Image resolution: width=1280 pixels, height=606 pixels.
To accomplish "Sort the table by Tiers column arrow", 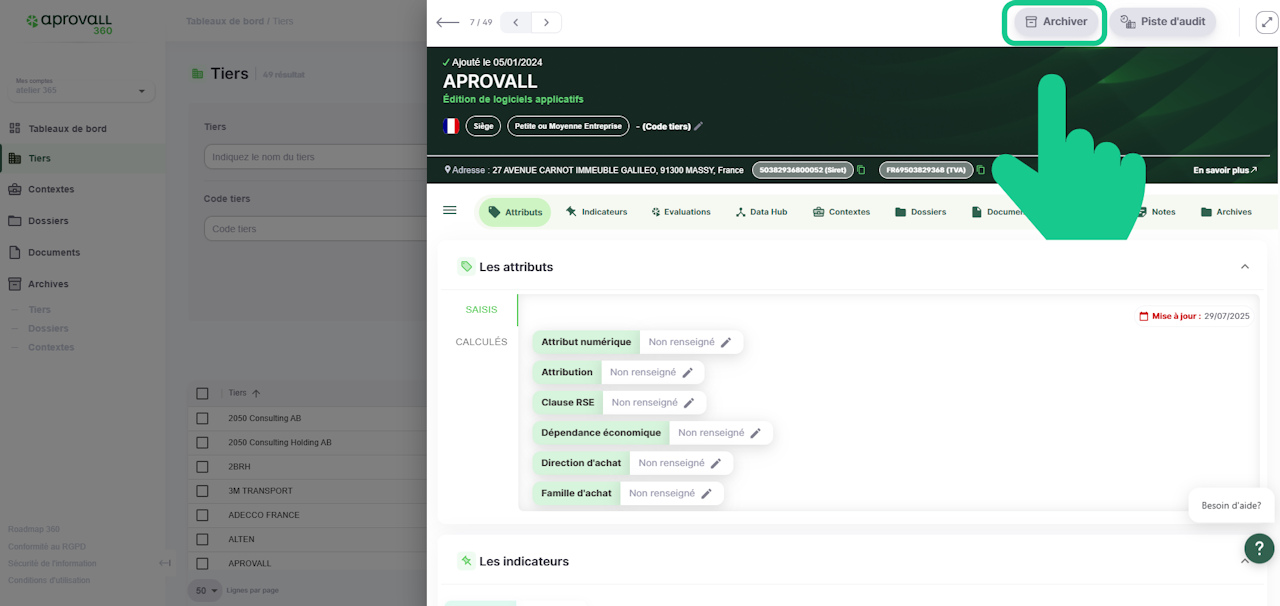I will click(x=256, y=393).
